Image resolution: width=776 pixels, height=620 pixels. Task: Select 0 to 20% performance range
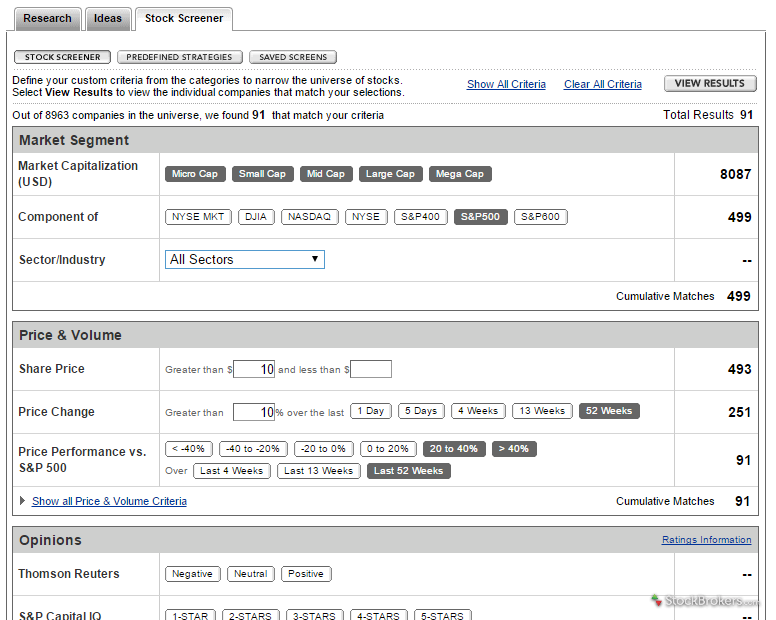388,449
